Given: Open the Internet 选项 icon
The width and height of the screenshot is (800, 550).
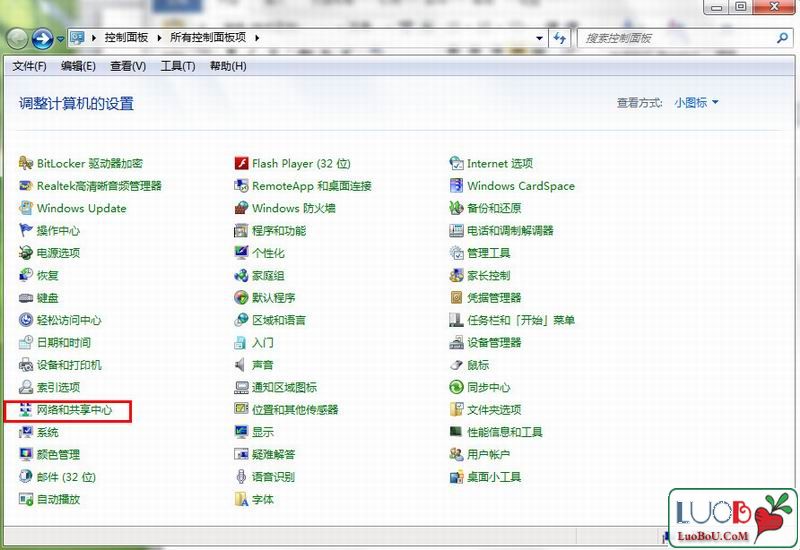Looking at the screenshot, I should coord(457,163).
